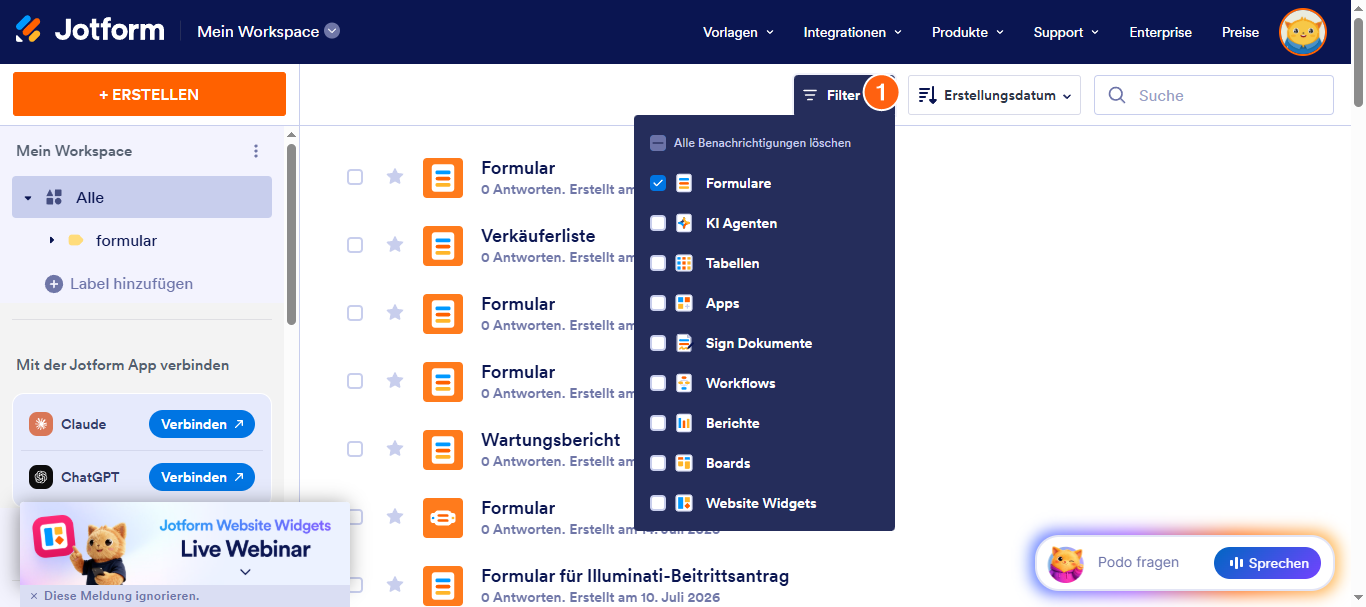Click the Verkäuferliste form icon
Image resolution: width=1366 pixels, height=607 pixels.
click(443, 246)
